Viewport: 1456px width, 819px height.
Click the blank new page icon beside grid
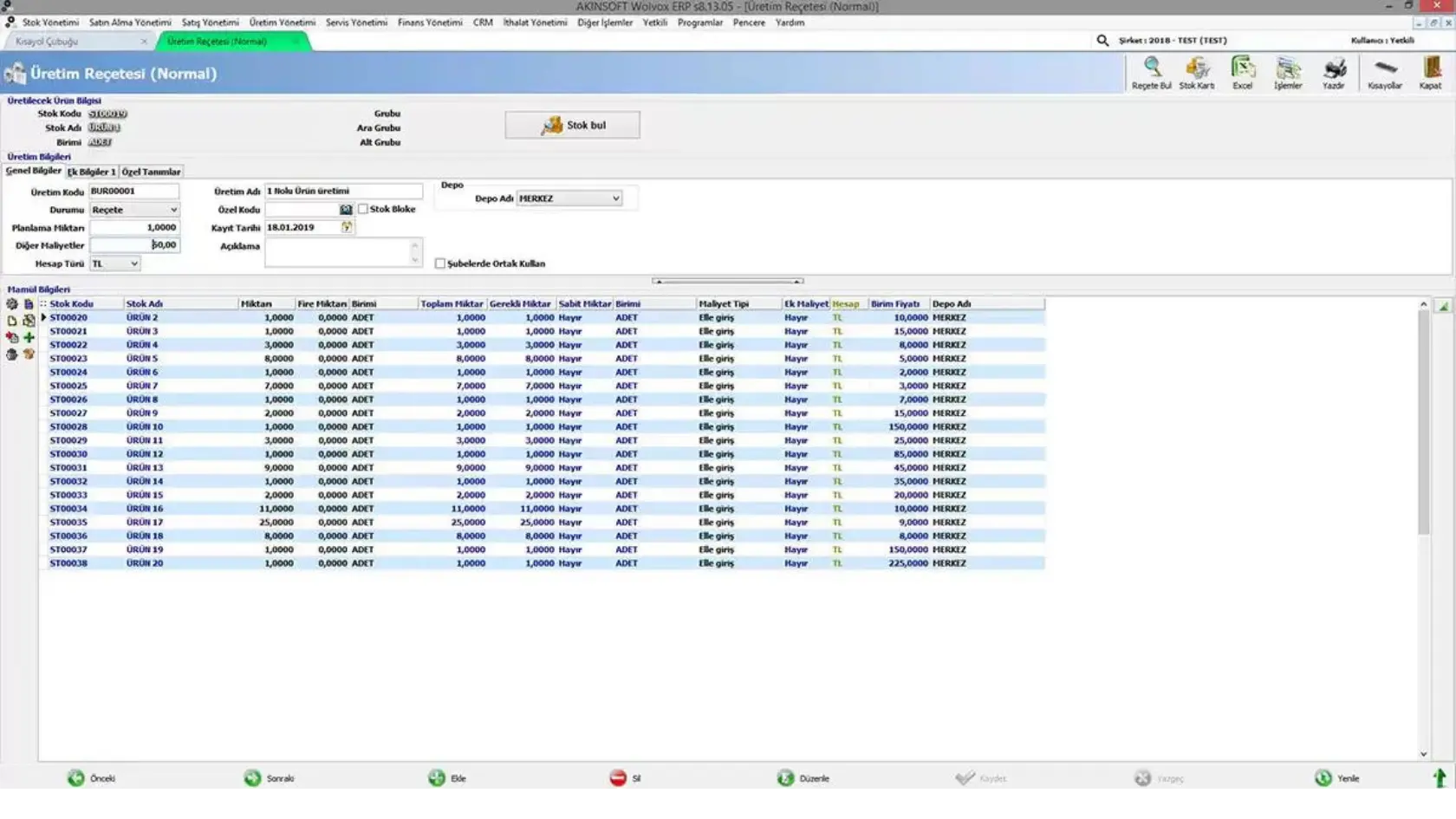[x=12, y=321]
